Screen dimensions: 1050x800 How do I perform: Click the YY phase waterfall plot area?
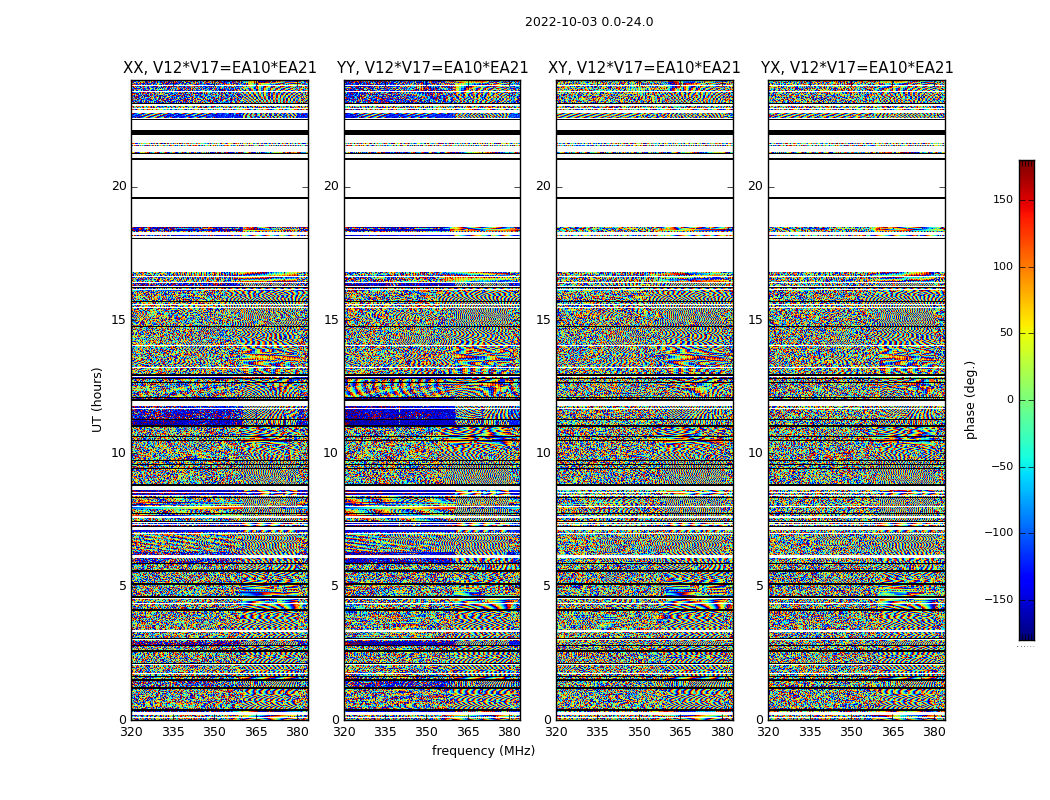click(433, 400)
